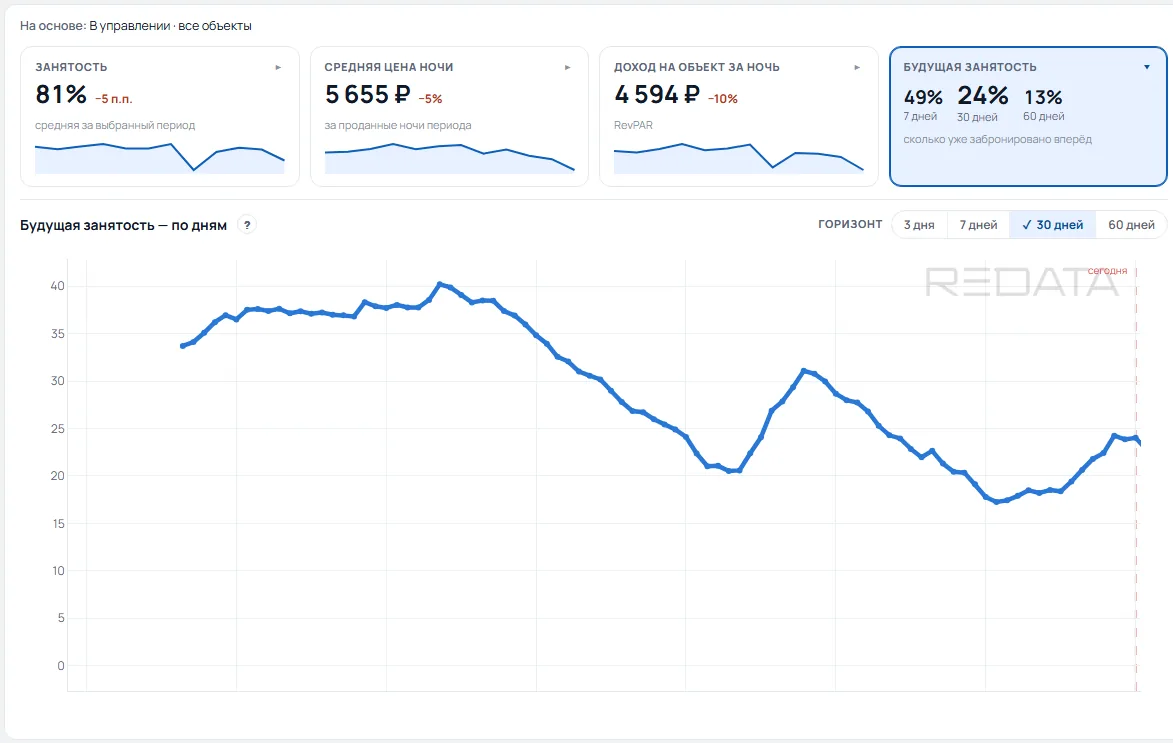Click the 'Будущая занятость — по дням' heading

pyautogui.click(x=123, y=225)
